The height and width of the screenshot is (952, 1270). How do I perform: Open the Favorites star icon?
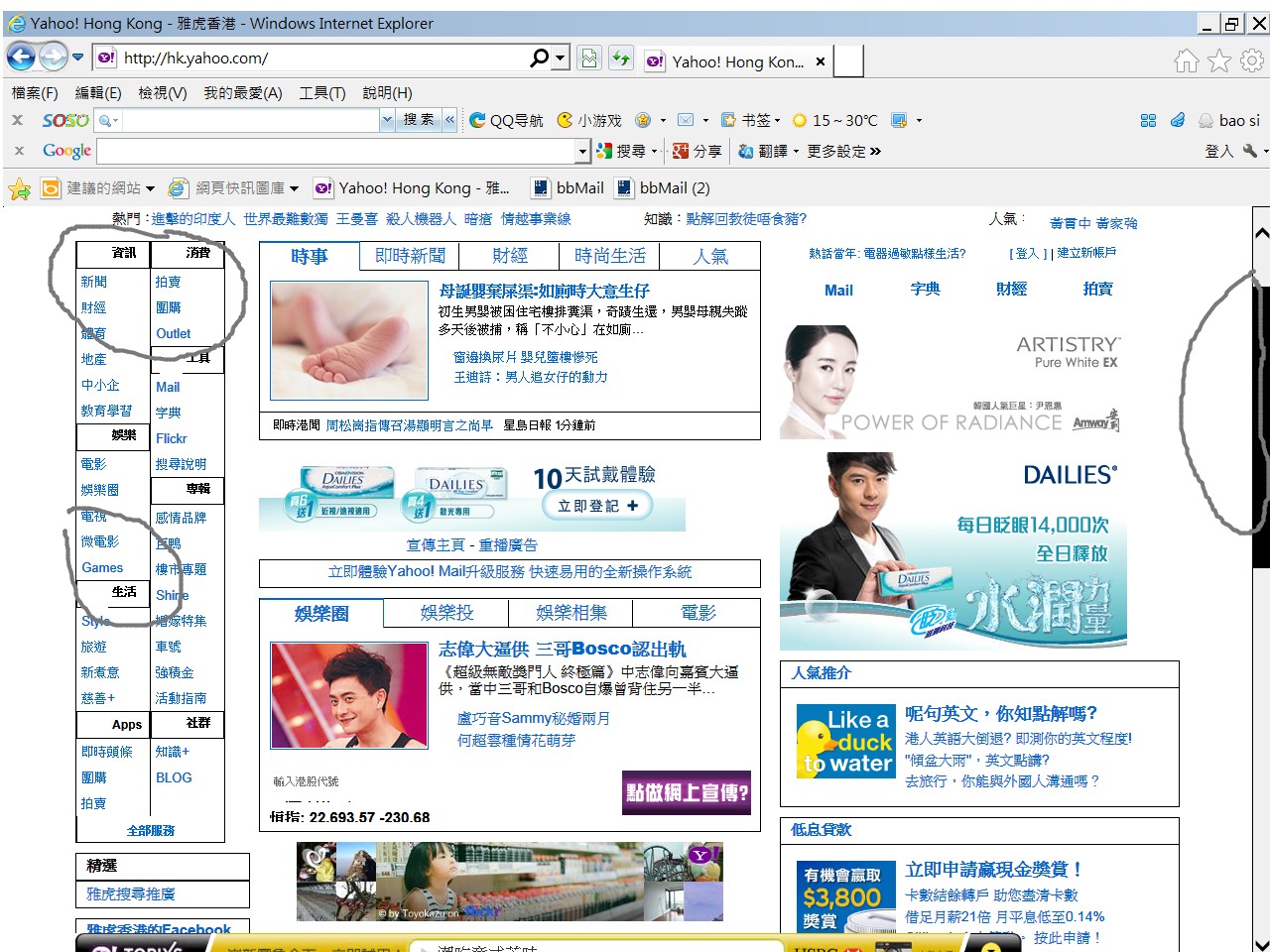point(1219,61)
